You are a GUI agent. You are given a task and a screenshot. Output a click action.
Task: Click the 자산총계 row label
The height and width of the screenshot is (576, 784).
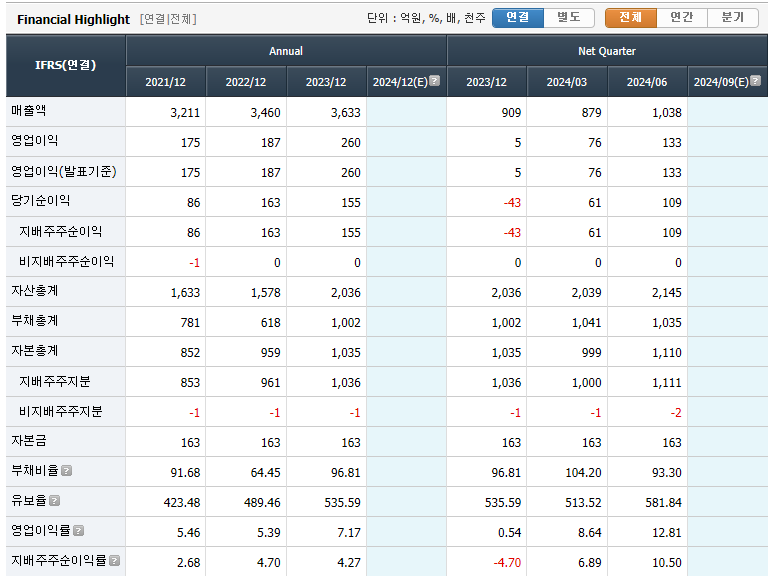click(34, 291)
